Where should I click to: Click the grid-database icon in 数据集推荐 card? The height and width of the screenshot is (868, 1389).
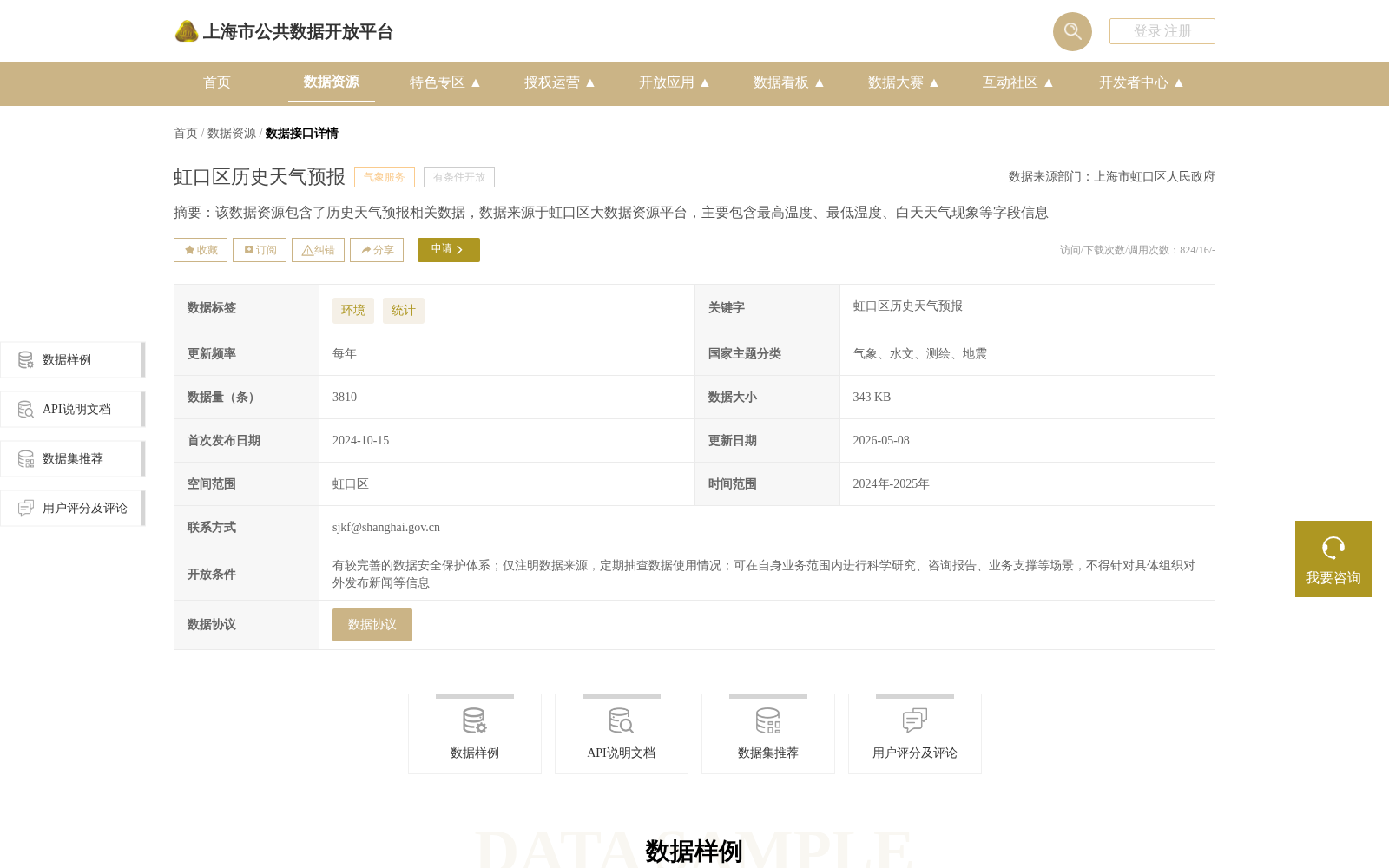(x=768, y=720)
